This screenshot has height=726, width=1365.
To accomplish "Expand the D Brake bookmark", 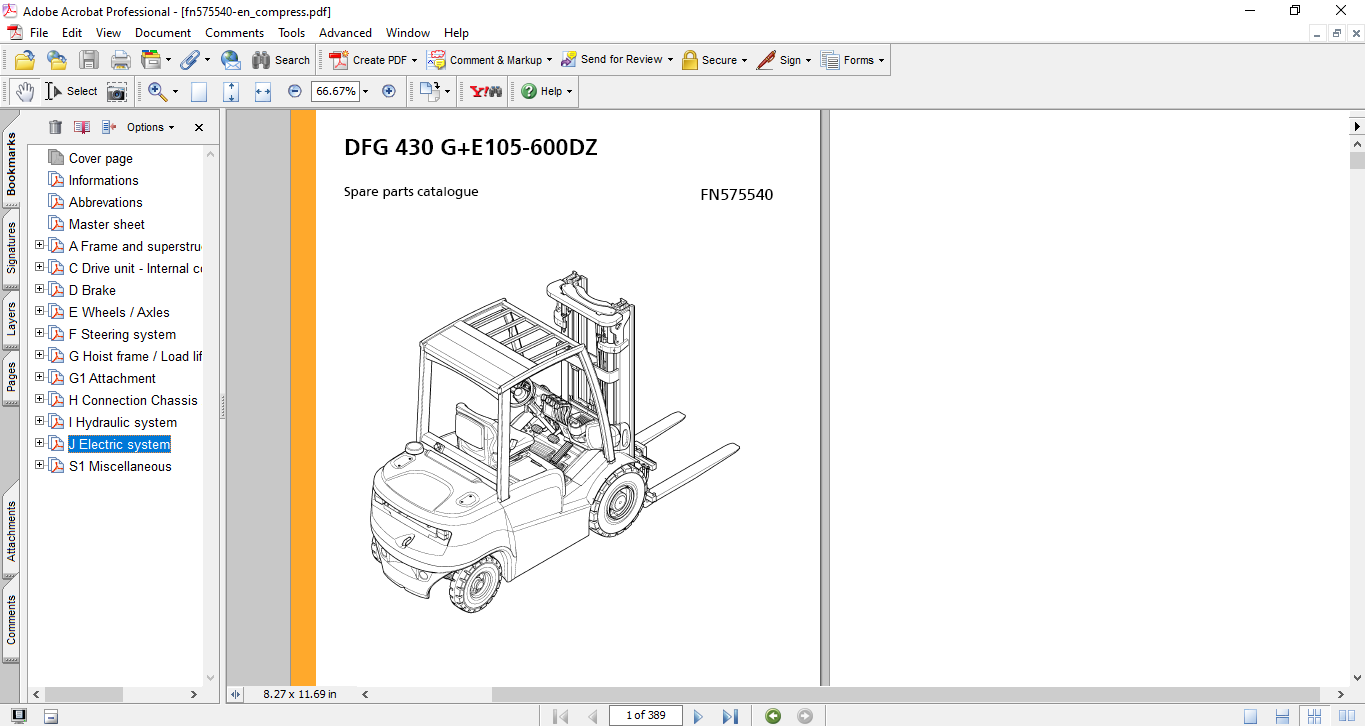I will (x=40, y=289).
